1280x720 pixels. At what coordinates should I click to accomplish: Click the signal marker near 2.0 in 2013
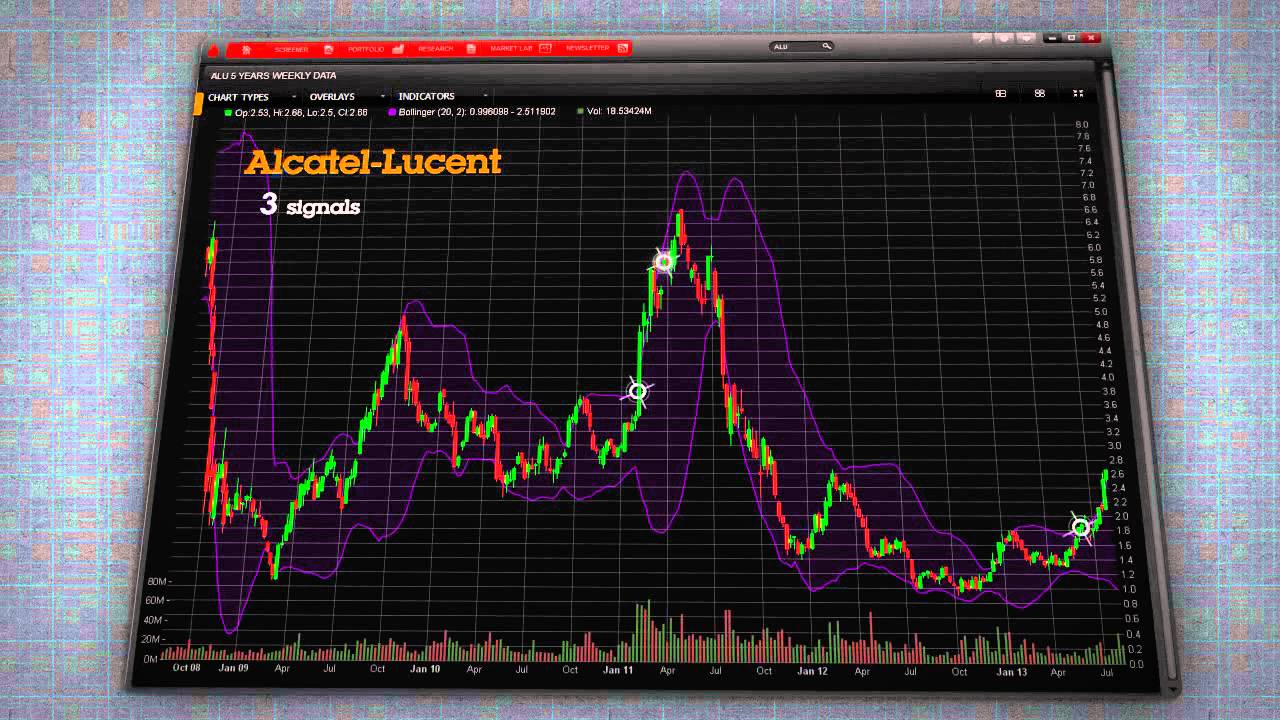pyautogui.click(x=1080, y=526)
